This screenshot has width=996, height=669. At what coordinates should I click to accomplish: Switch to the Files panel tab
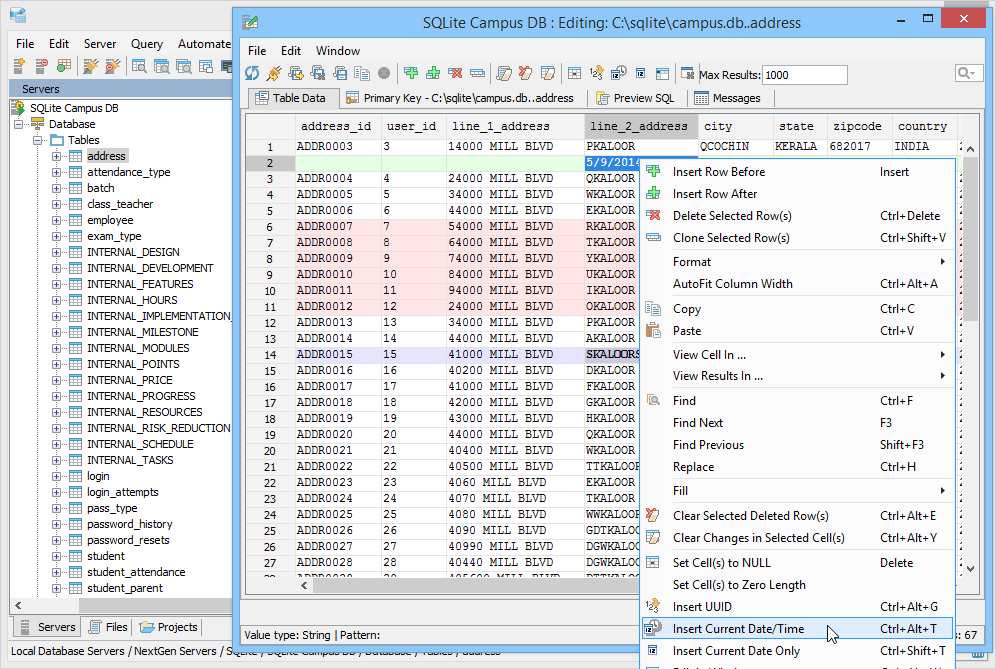(x=107, y=627)
